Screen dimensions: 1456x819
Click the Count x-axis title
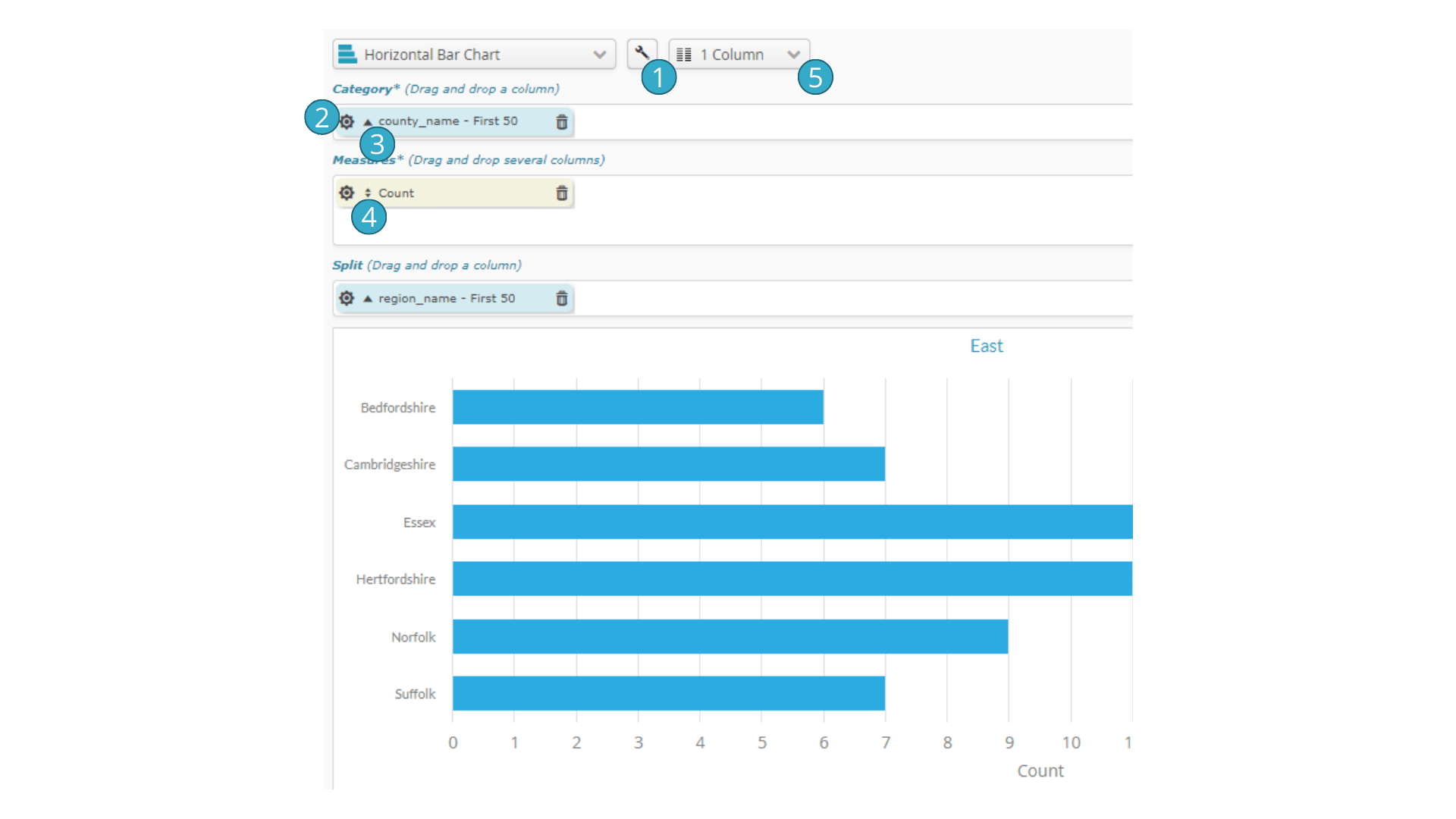click(x=1040, y=770)
